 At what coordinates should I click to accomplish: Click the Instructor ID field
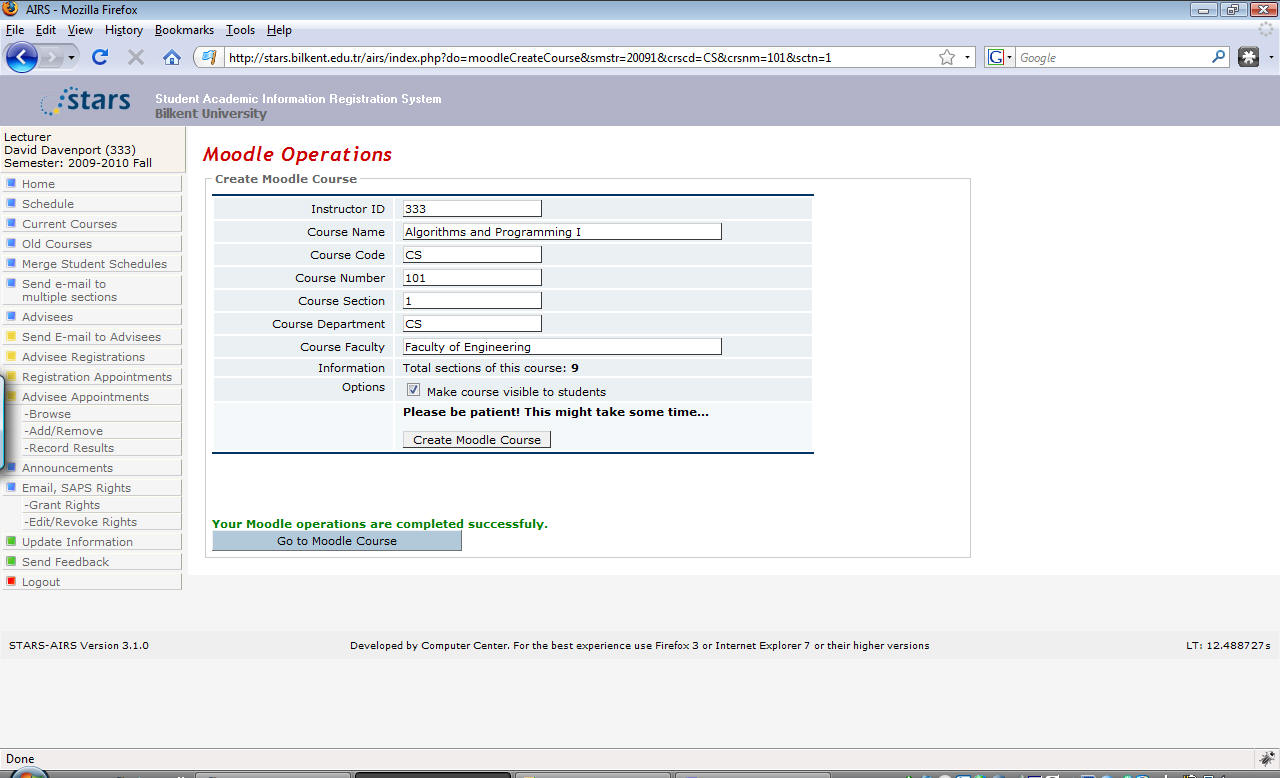[x=472, y=209]
